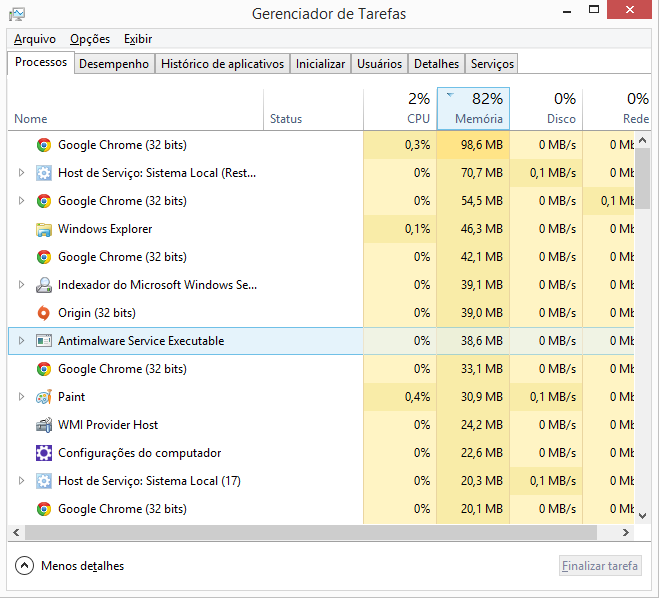Sort by the Status column header

click(314, 109)
